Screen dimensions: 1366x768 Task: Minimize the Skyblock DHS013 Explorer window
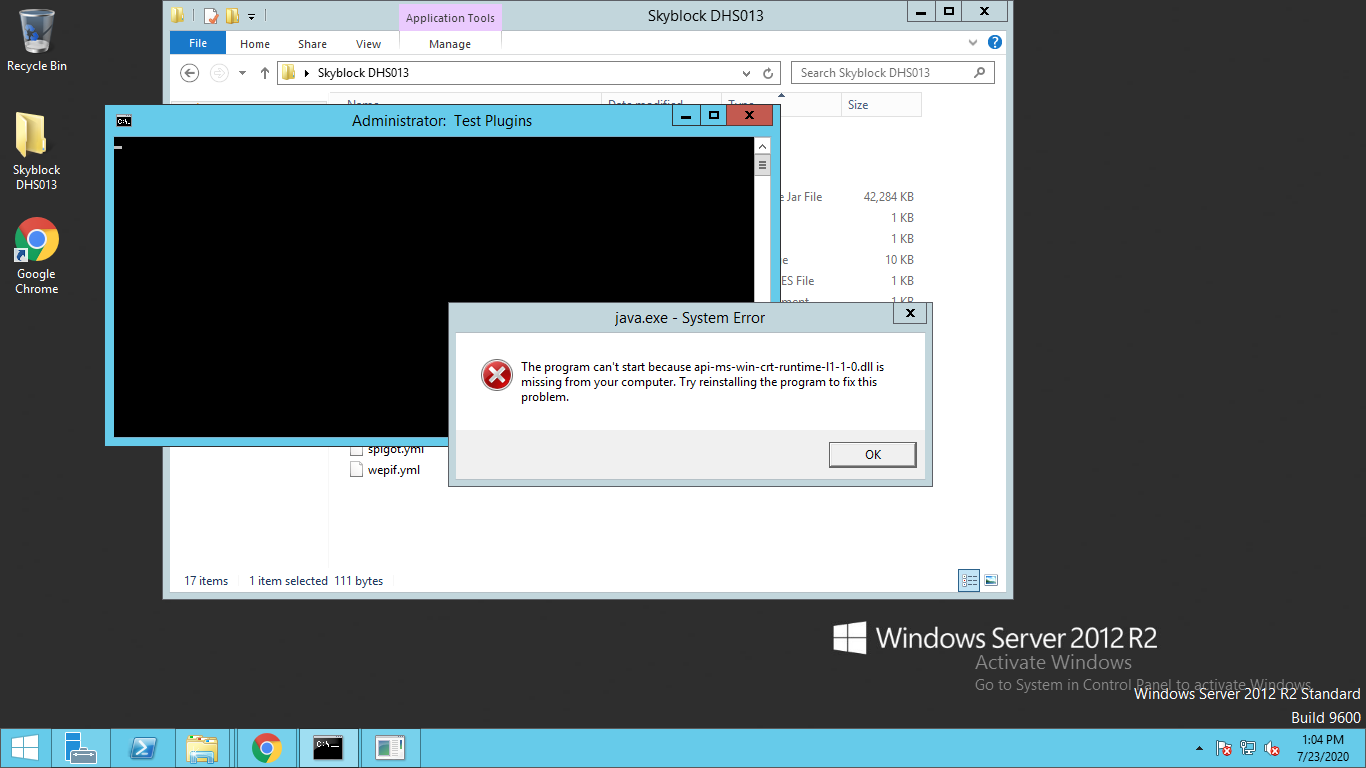pos(920,11)
